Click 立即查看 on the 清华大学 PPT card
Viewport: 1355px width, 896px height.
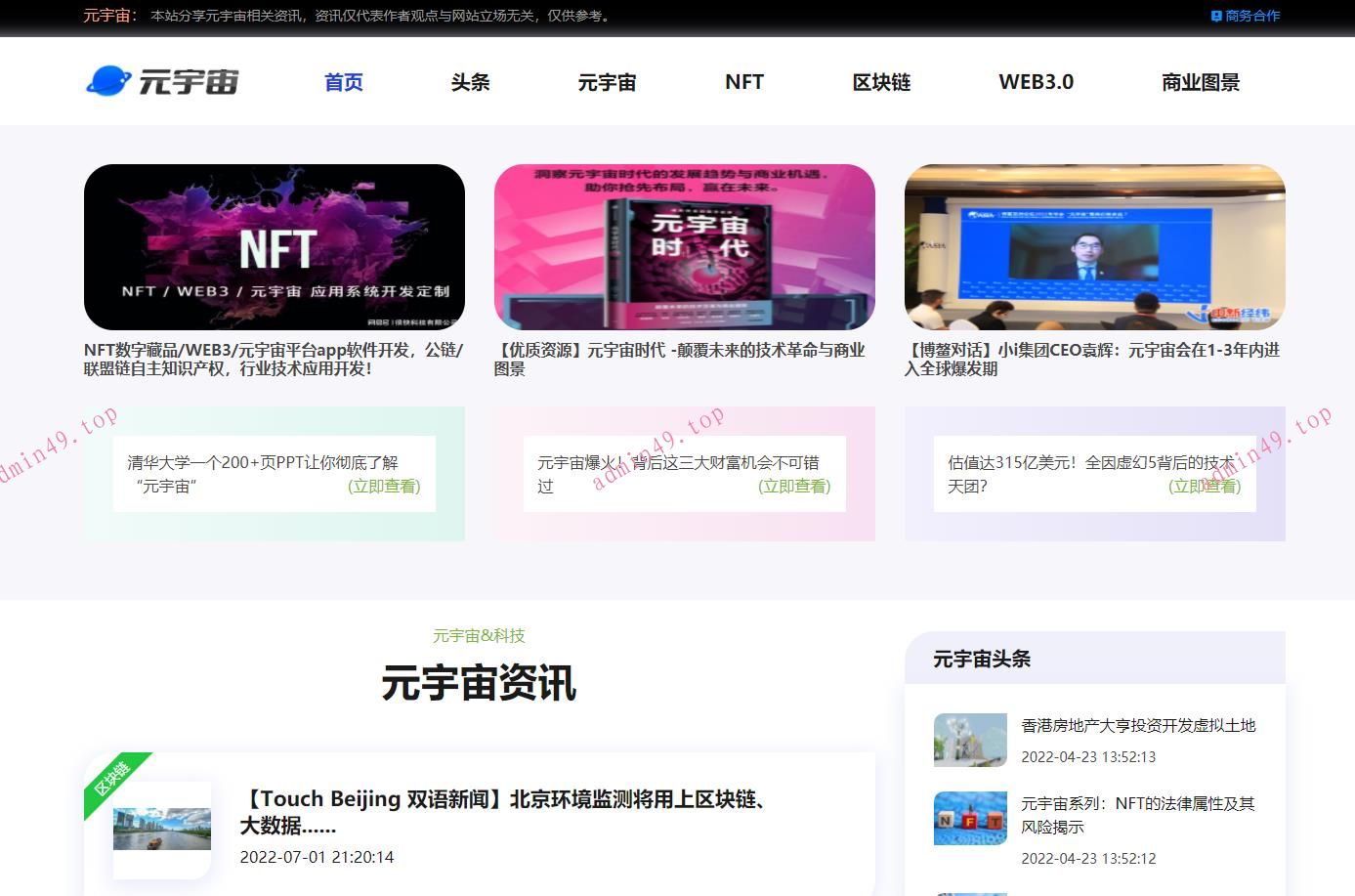pos(384,486)
